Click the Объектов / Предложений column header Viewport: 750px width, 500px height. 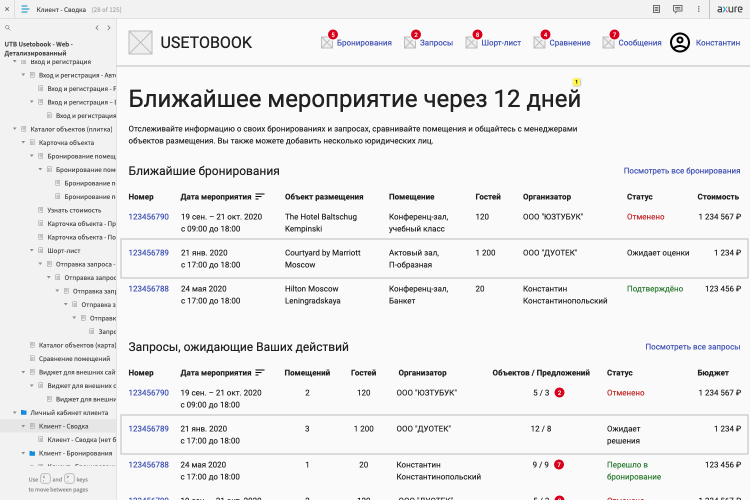[x=541, y=373]
